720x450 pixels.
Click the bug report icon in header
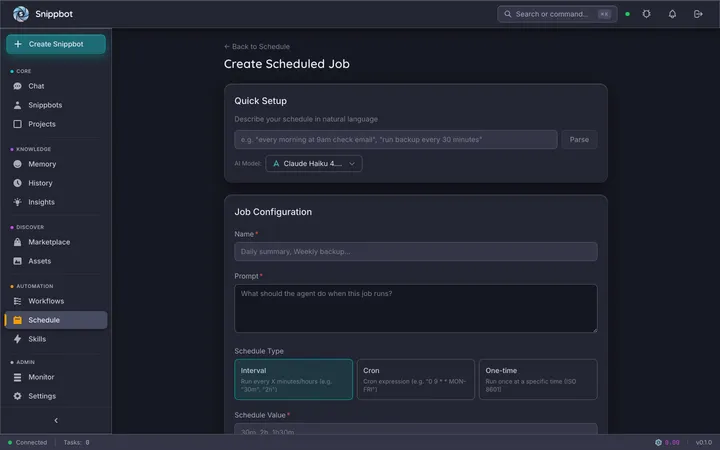click(x=647, y=14)
